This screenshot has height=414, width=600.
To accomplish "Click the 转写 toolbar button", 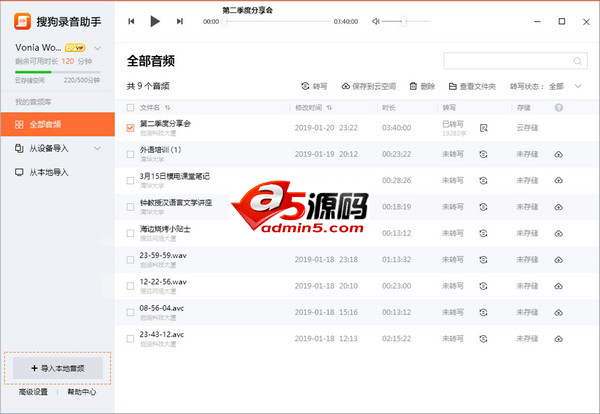I will pyautogui.click(x=314, y=86).
